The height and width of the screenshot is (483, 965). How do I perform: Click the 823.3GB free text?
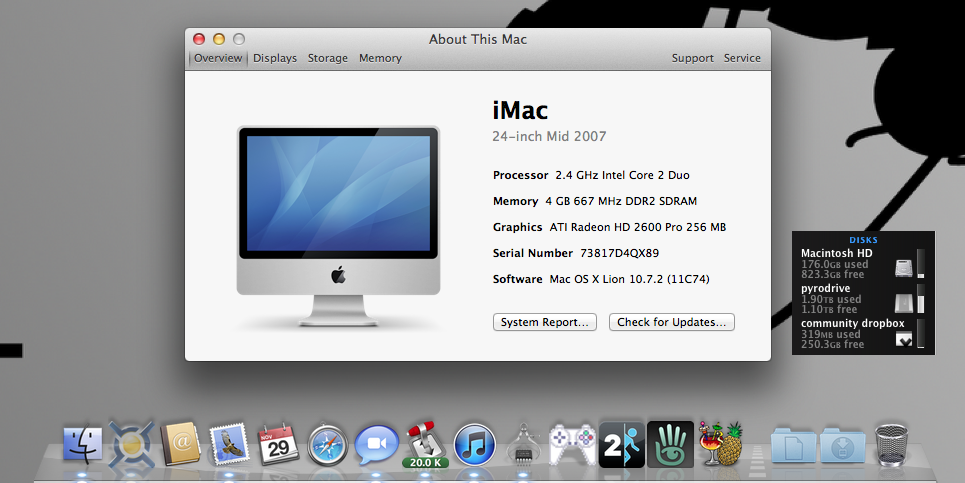click(x=832, y=274)
